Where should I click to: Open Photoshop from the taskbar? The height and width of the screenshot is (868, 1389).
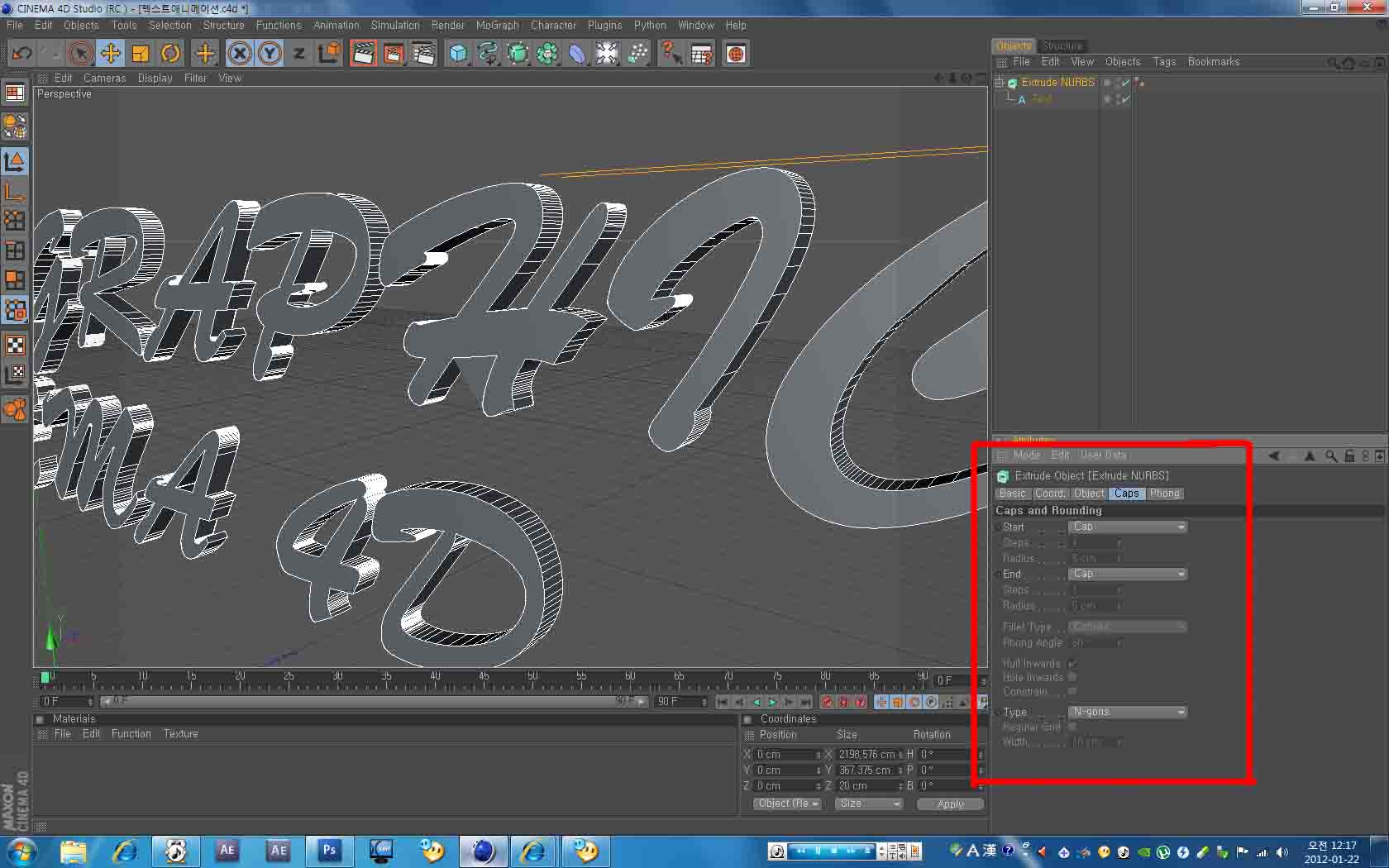[x=329, y=851]
